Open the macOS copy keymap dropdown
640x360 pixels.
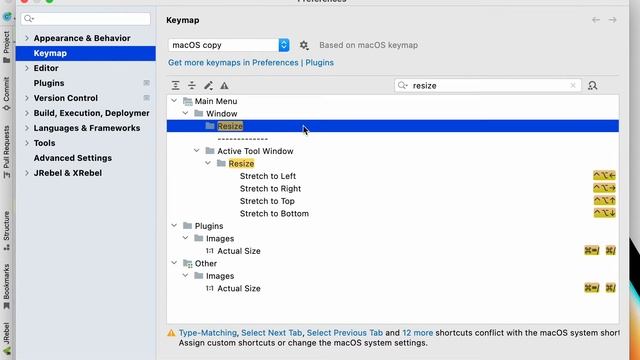click(229, 45)
